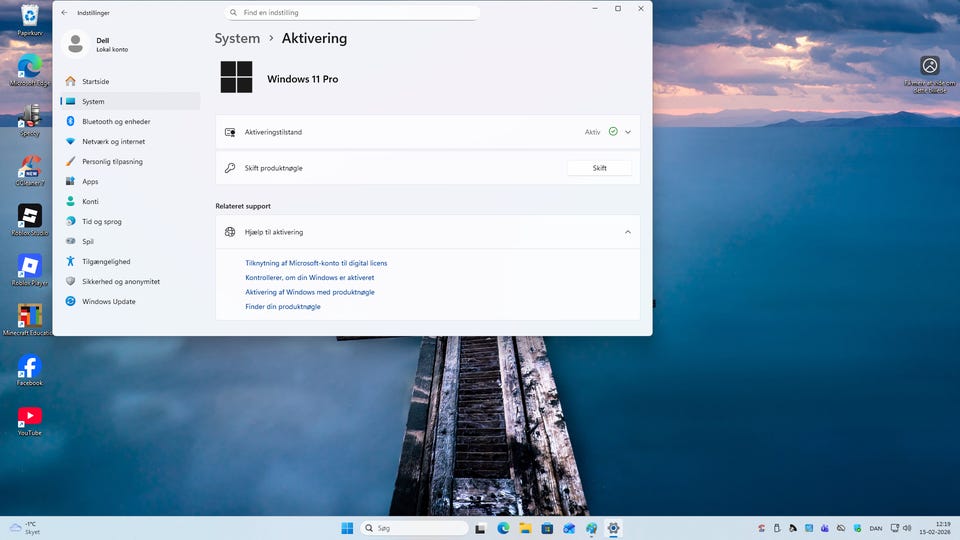Open link Finder din produktnøgle
The width and height of the screenshot is (960, 540).
point(283,307)
